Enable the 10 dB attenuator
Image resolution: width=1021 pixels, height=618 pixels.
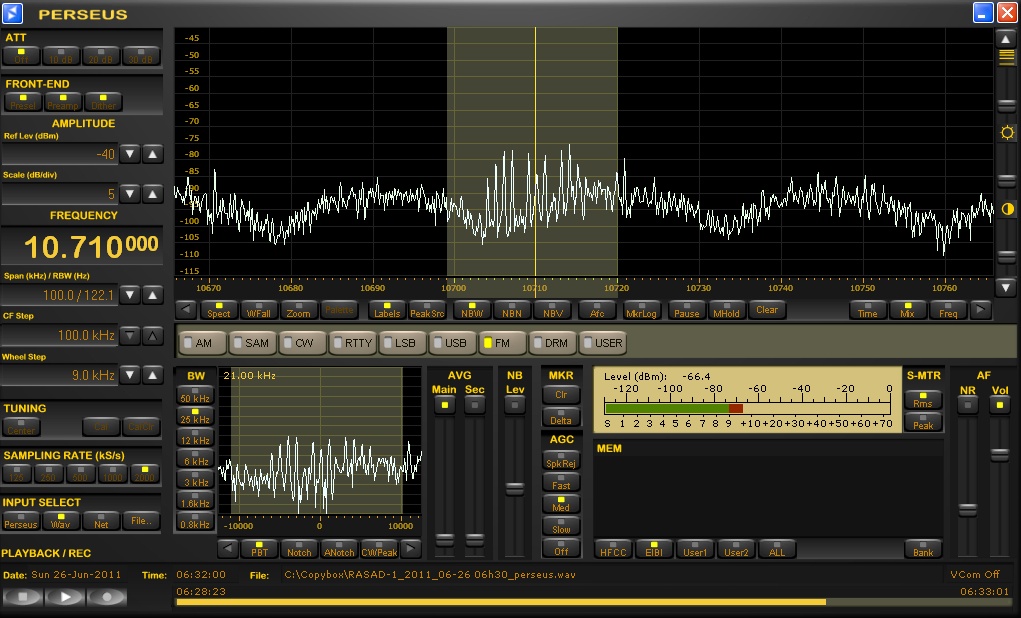(x=62, y=56)
